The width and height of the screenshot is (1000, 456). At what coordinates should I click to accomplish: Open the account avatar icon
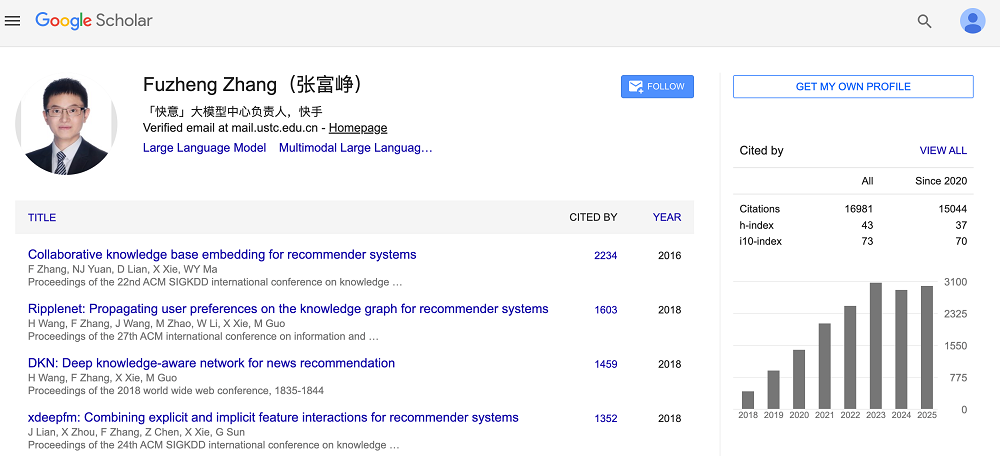[x=972, y=21]
